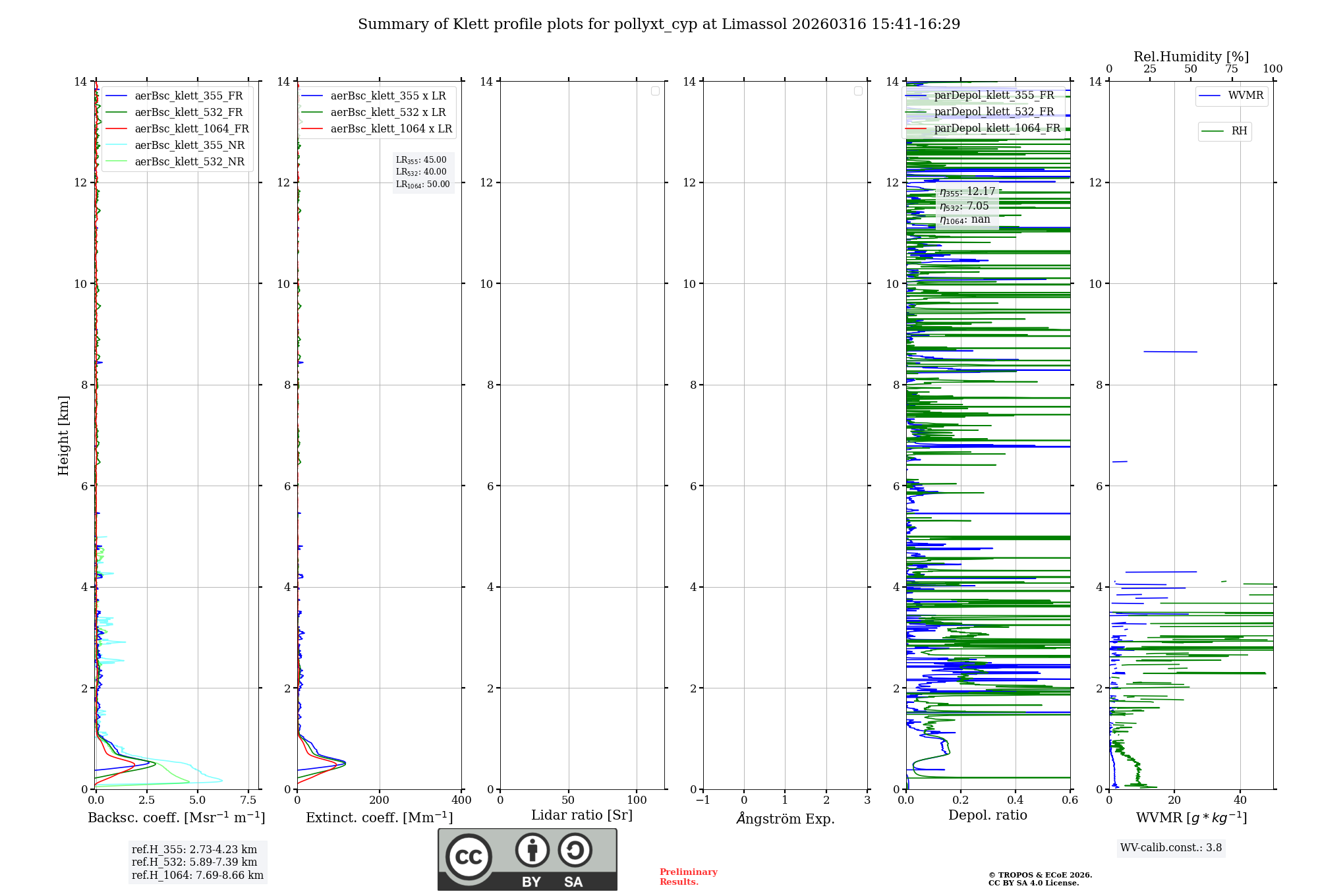
Task: Click aerBsc_klett_532 x LR legend entry
Action: click(x=387, y=113)
